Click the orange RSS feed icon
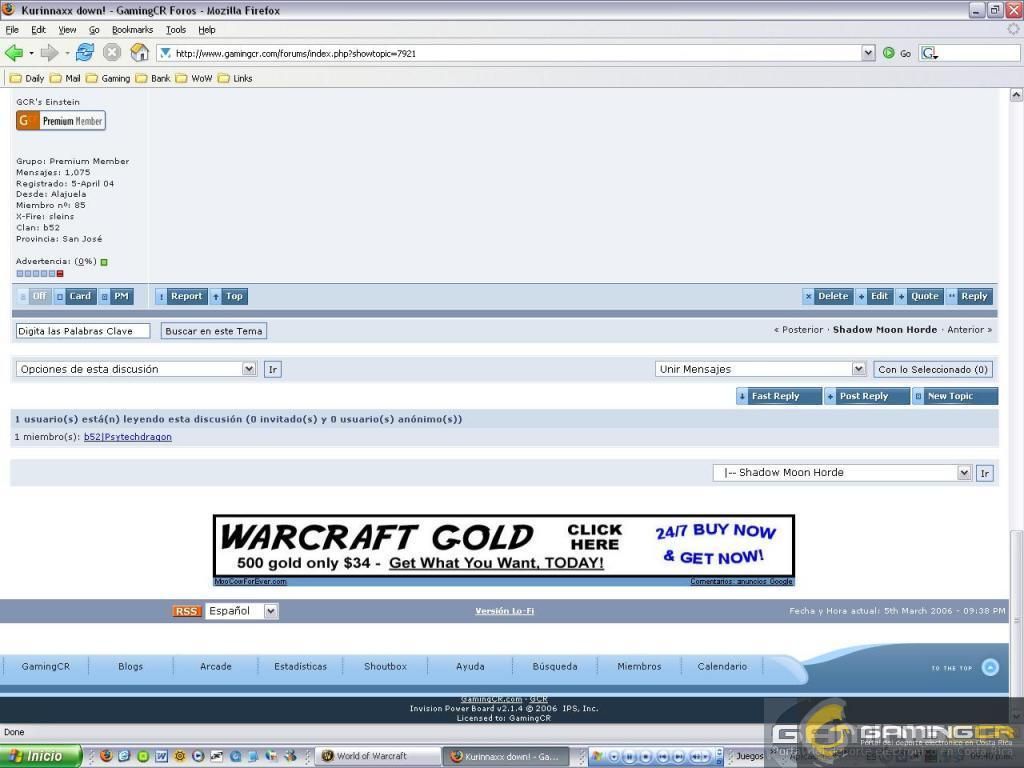This screenshot has height=768, width=1024. (x=186, y=611)
